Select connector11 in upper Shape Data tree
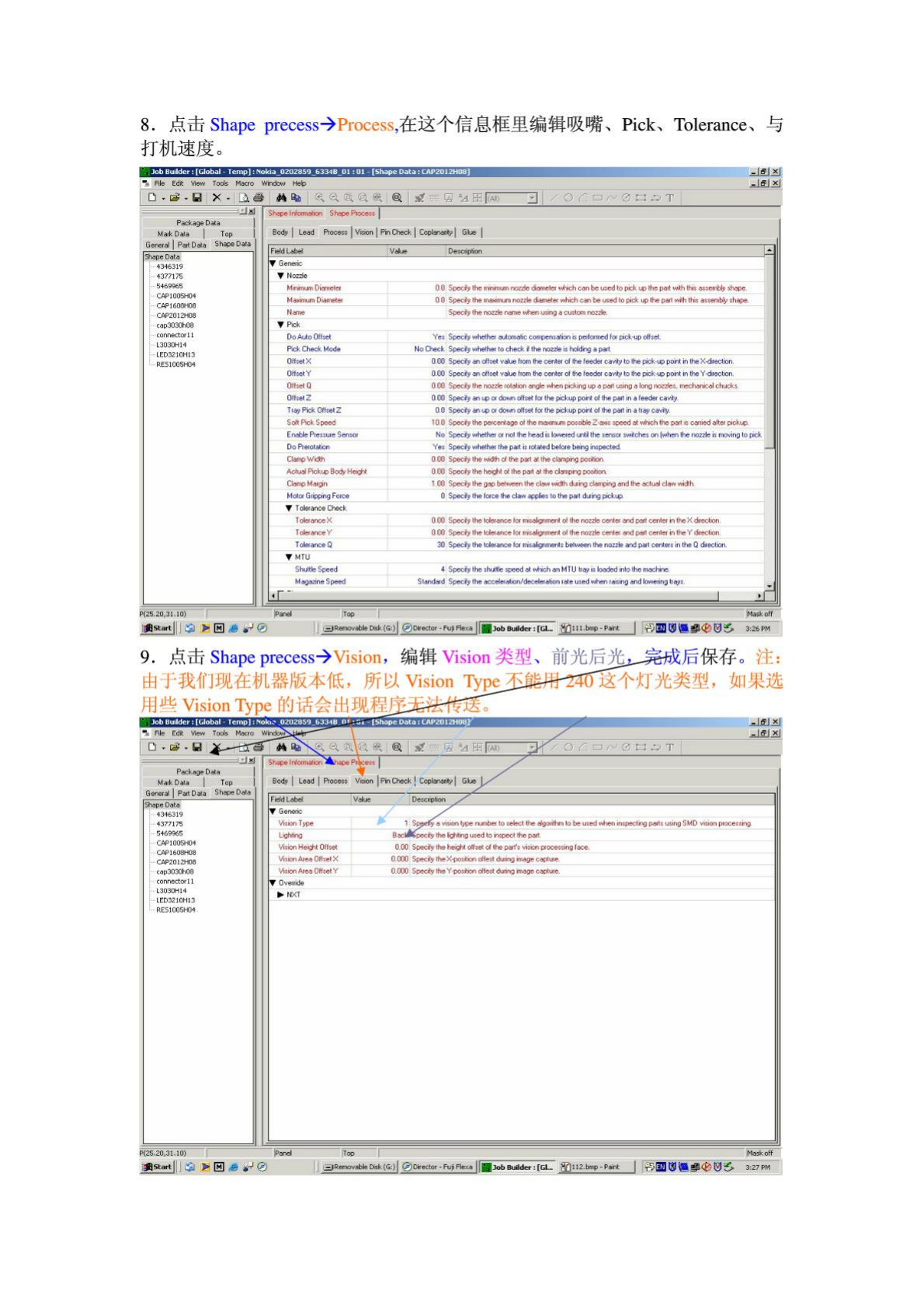This screenshot has width=924, height=1305. [x=175, y=335]
